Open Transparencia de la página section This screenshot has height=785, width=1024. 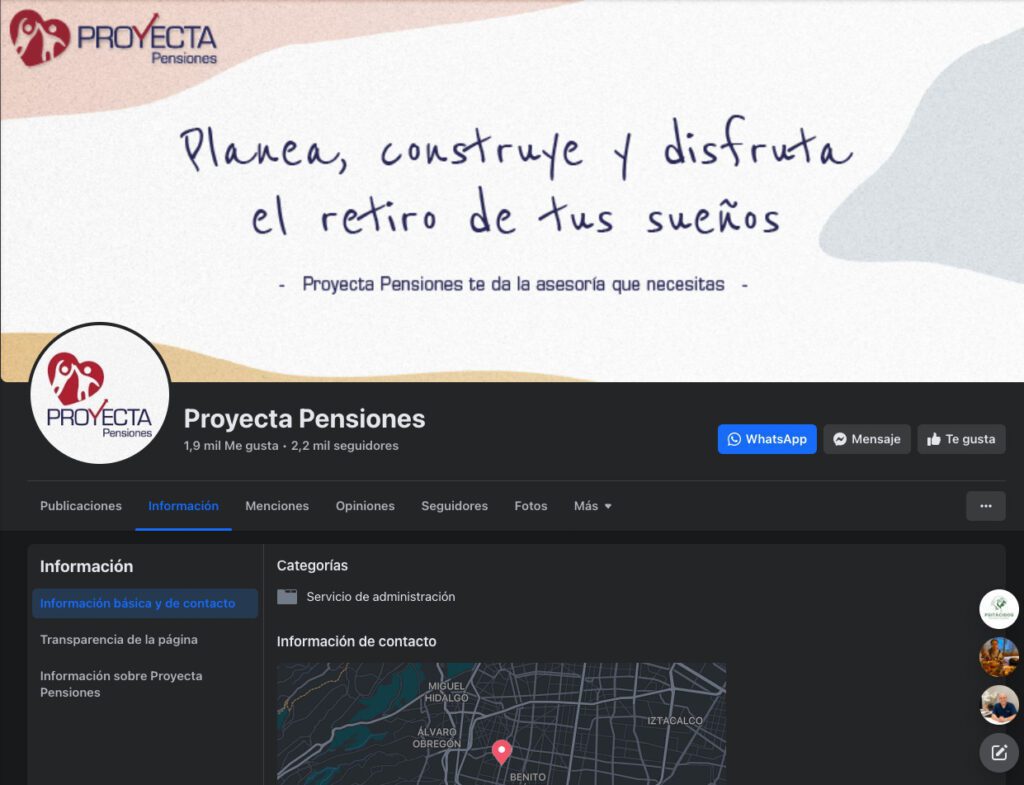coord(119,640)
